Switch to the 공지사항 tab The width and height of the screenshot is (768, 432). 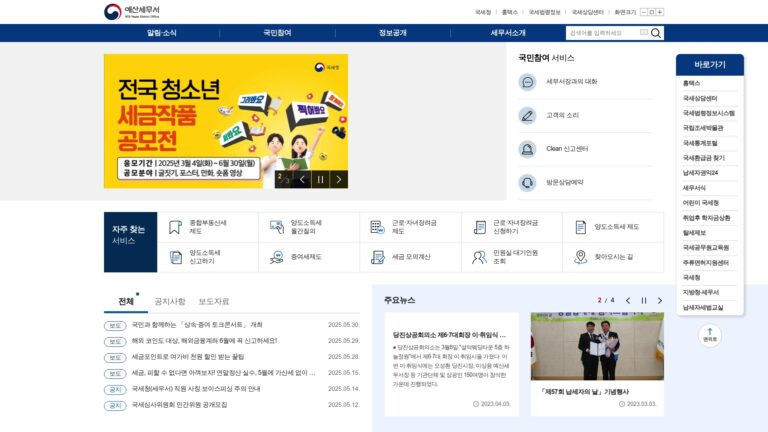tap(169, 301)
